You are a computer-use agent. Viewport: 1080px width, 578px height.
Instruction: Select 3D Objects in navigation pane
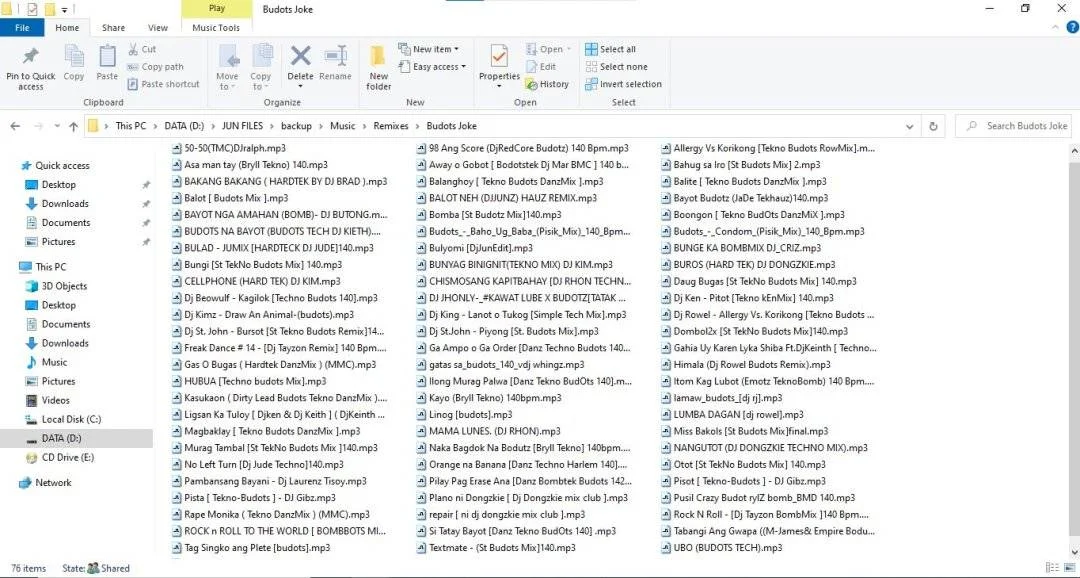click(x=56, y=286)
